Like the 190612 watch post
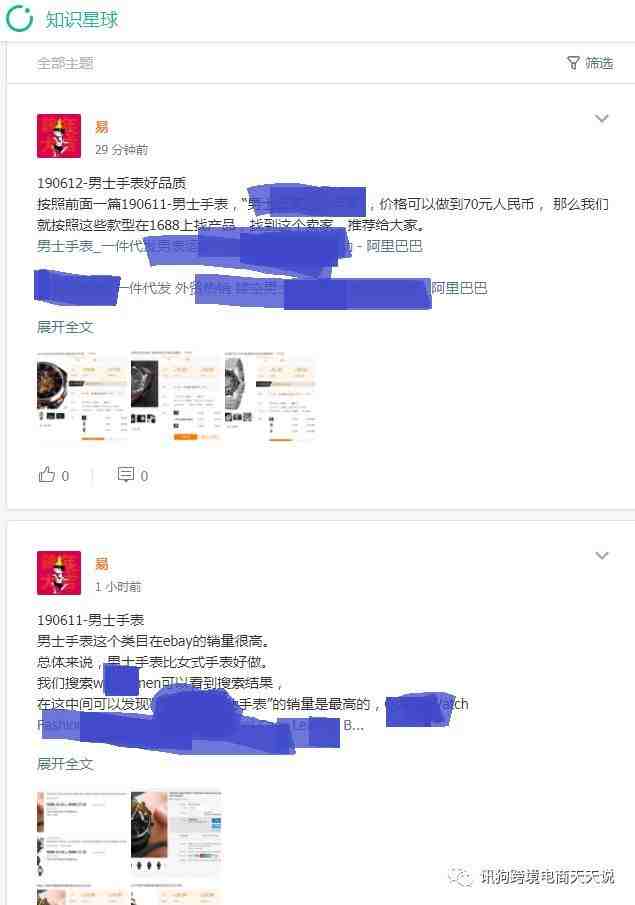The image size is (635, 905). pos(46,474)
